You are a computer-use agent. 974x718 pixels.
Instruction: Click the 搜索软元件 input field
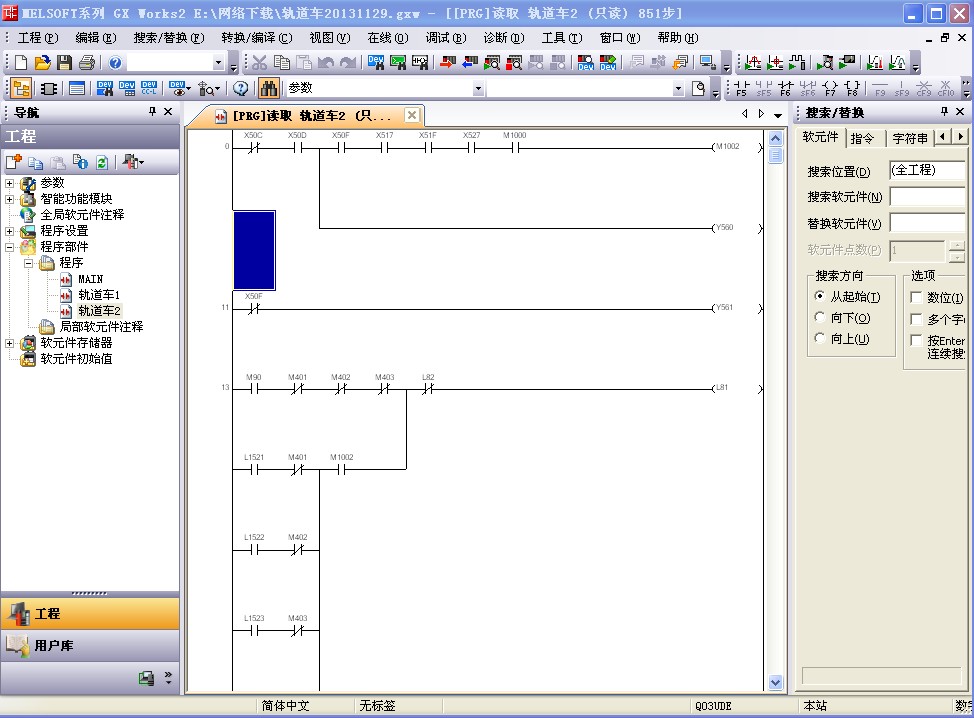tap(926, 197)
